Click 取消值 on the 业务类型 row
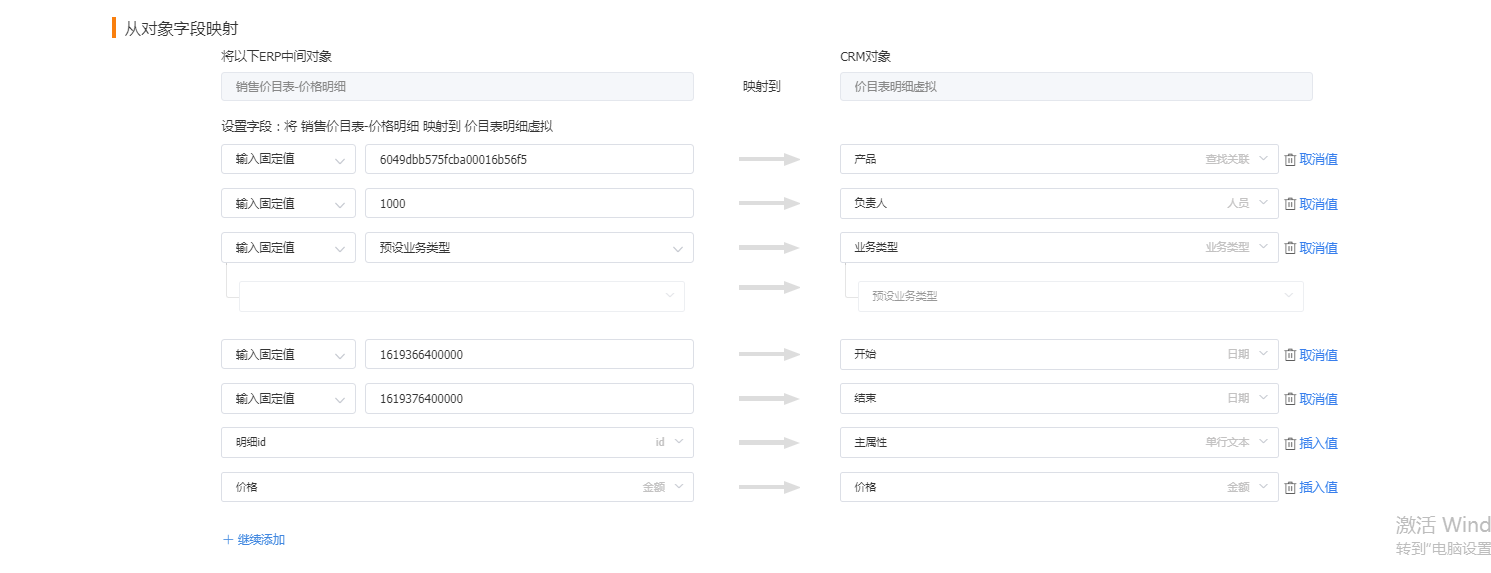Image resolution: width=1491 pixels, height=573 pixels. point(1318,247)
